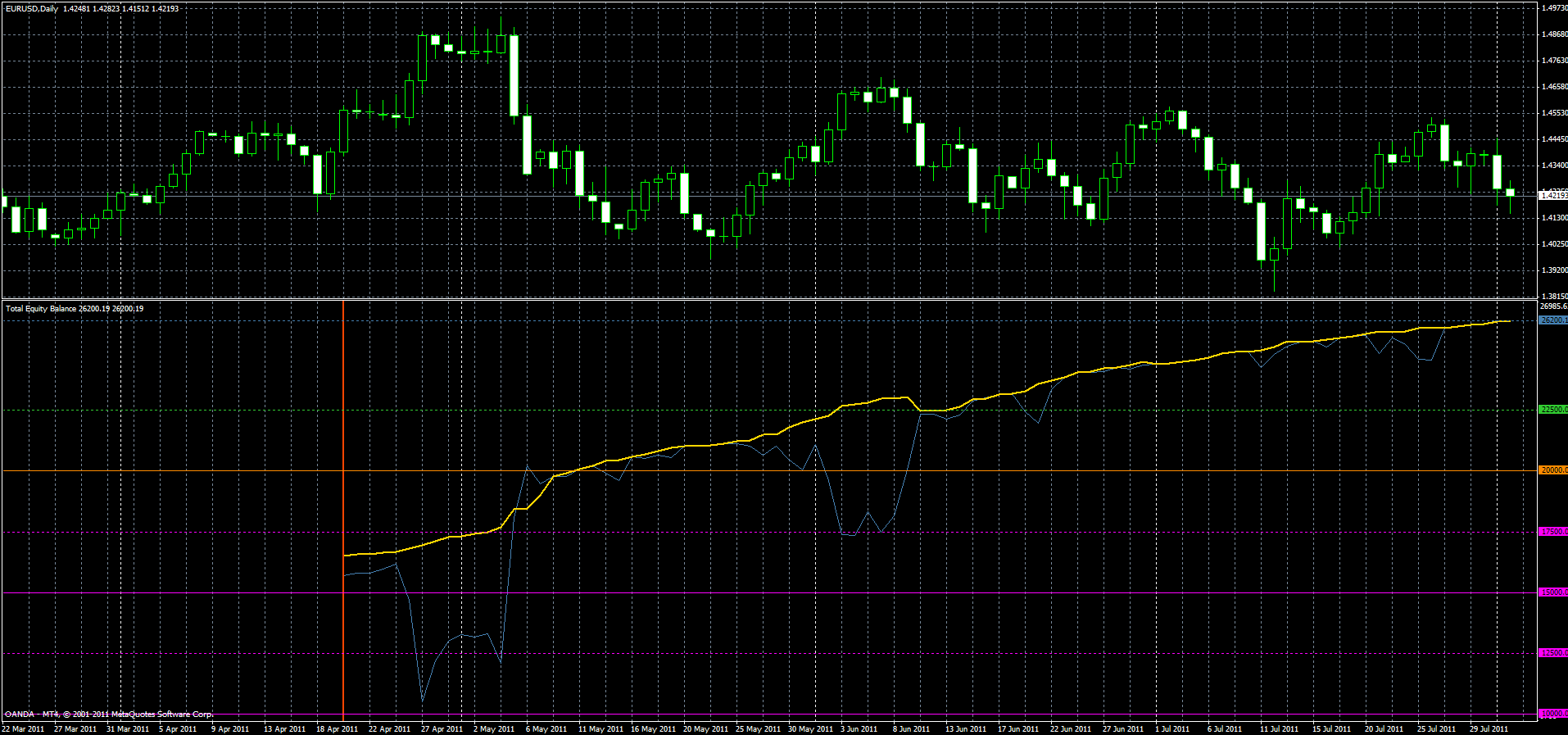Click the 30 May 2011 date label

pyautogui.click(x=810, y=729)
